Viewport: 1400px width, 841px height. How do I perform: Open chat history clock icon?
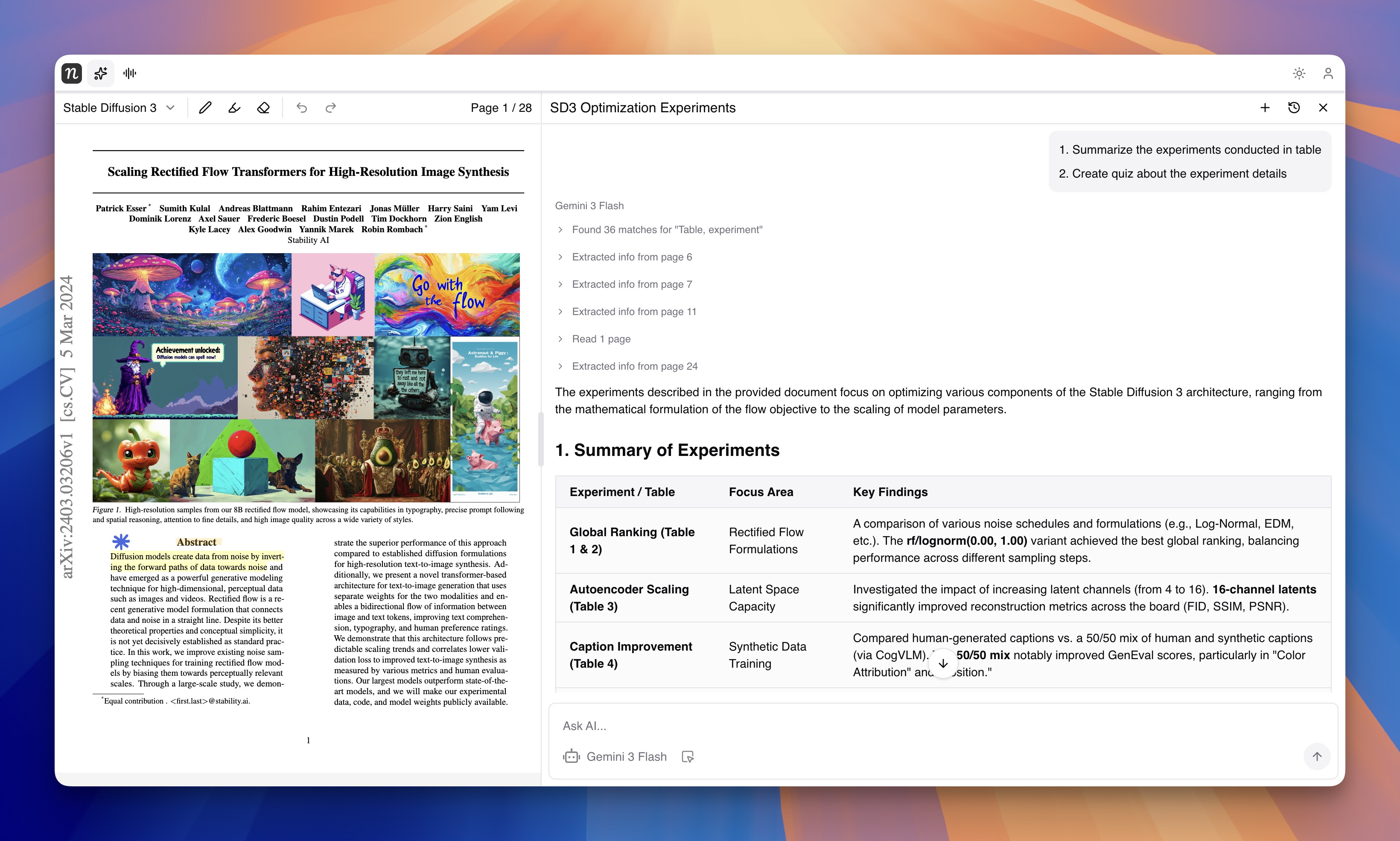[1293, 108]
